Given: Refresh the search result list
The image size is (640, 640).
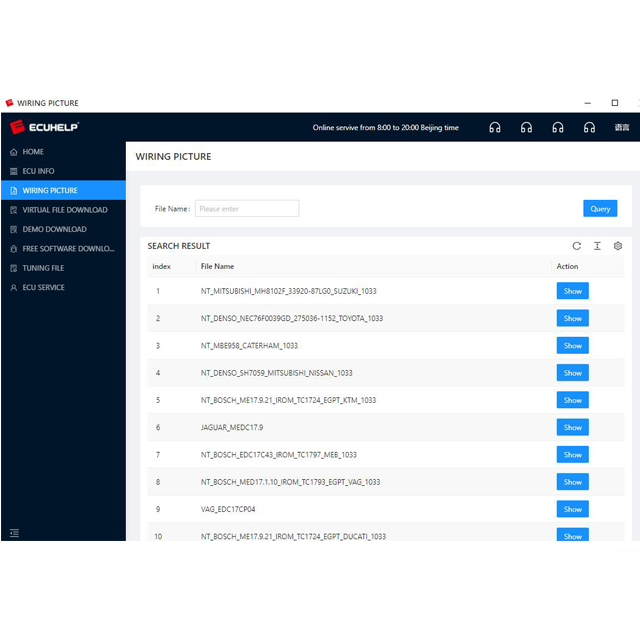Looking at the screenshot, I should point(576,246).
